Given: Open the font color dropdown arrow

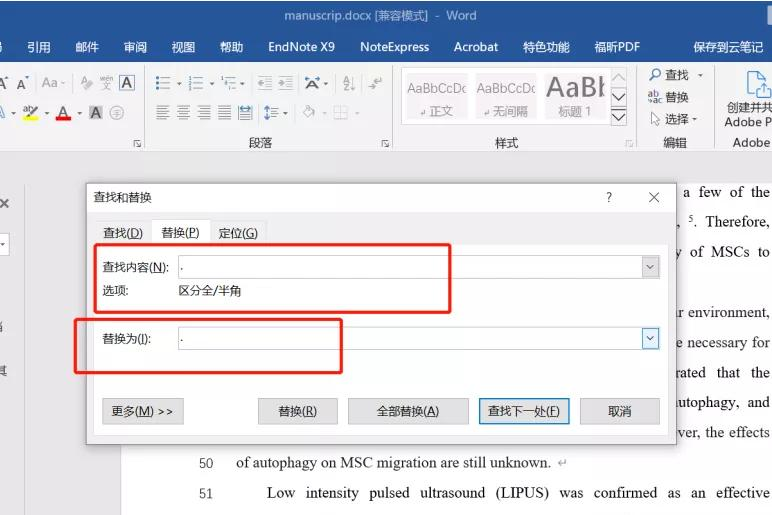Looking at the screenshot, I should coord(80,113).
